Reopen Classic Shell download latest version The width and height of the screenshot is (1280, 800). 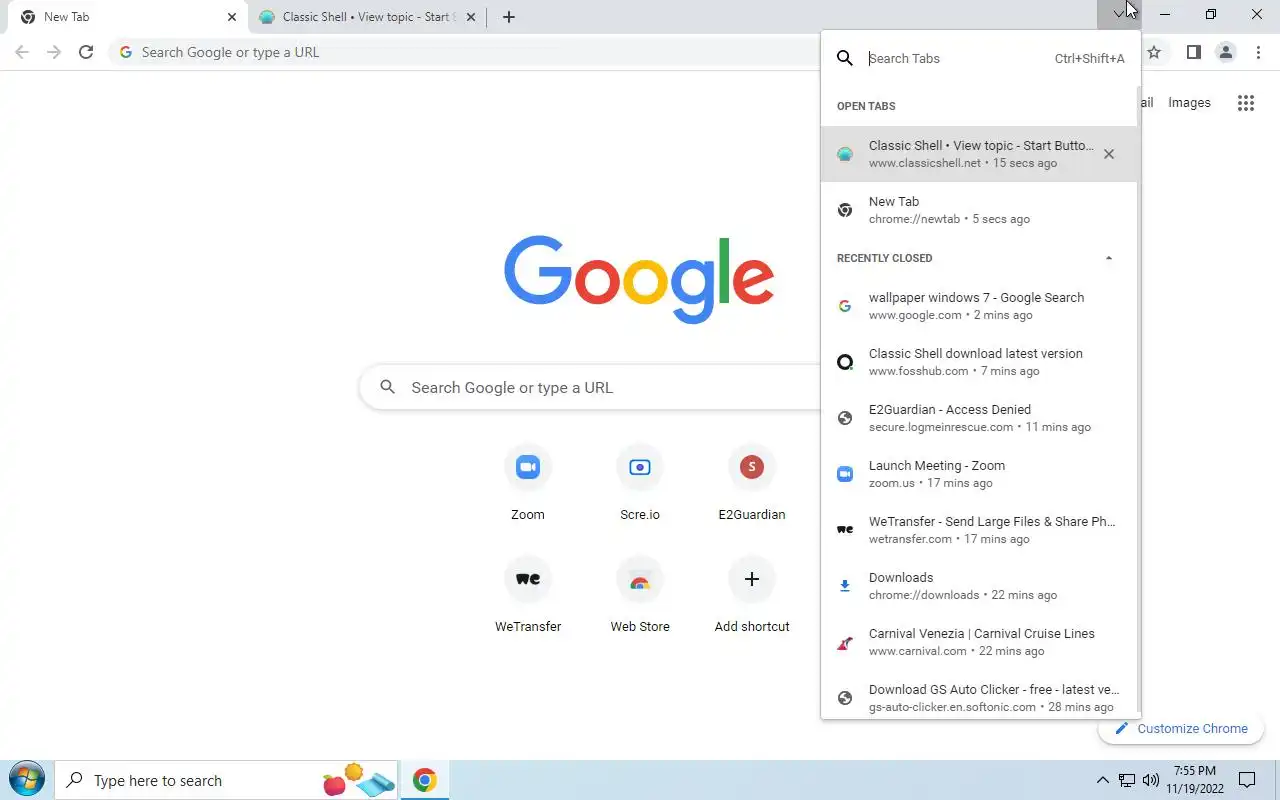click(979, 362)
